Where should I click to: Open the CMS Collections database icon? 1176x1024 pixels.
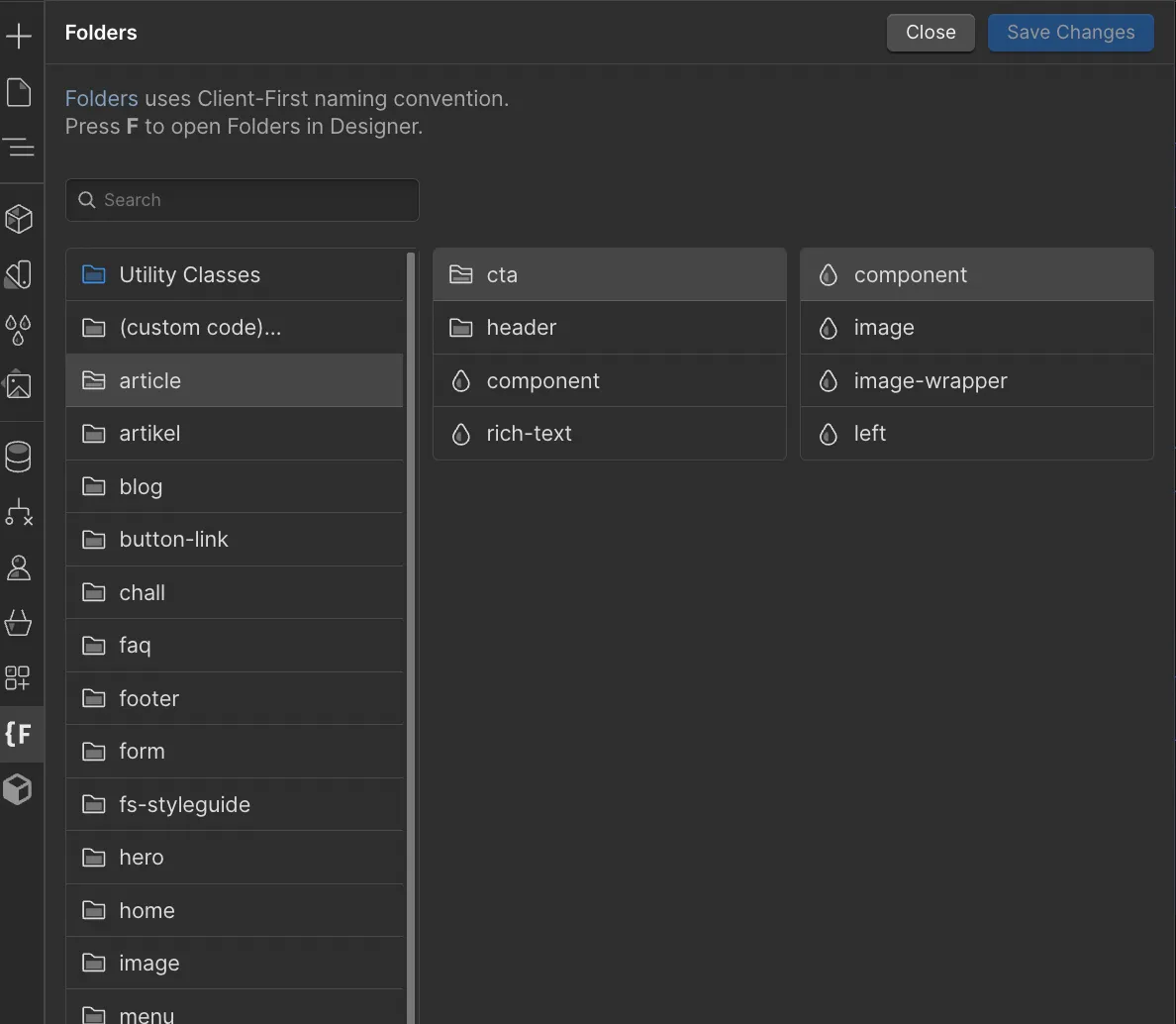[20, 457]
